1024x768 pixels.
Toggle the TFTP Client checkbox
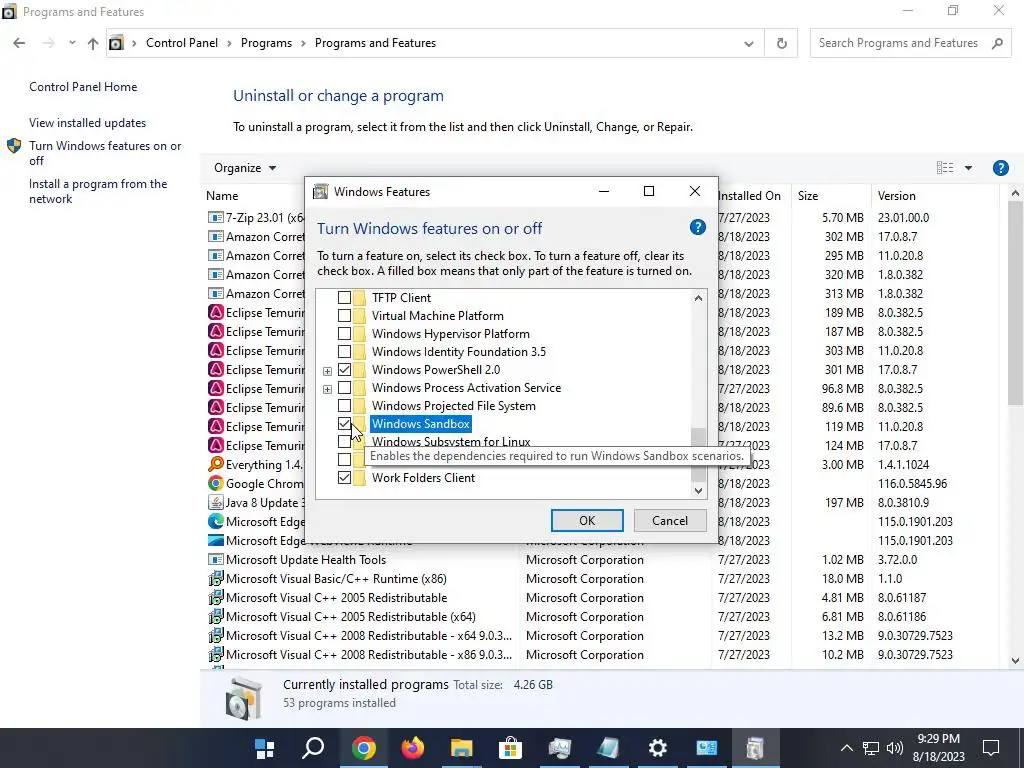click(x=344, y=298)
